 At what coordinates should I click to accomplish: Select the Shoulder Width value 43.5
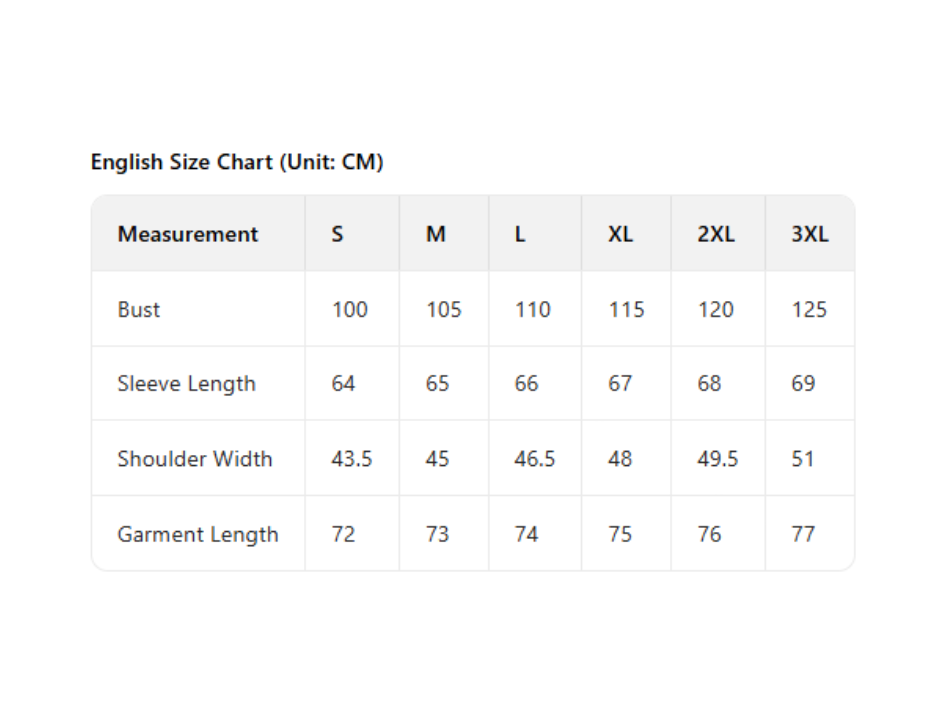coord(352,459)
